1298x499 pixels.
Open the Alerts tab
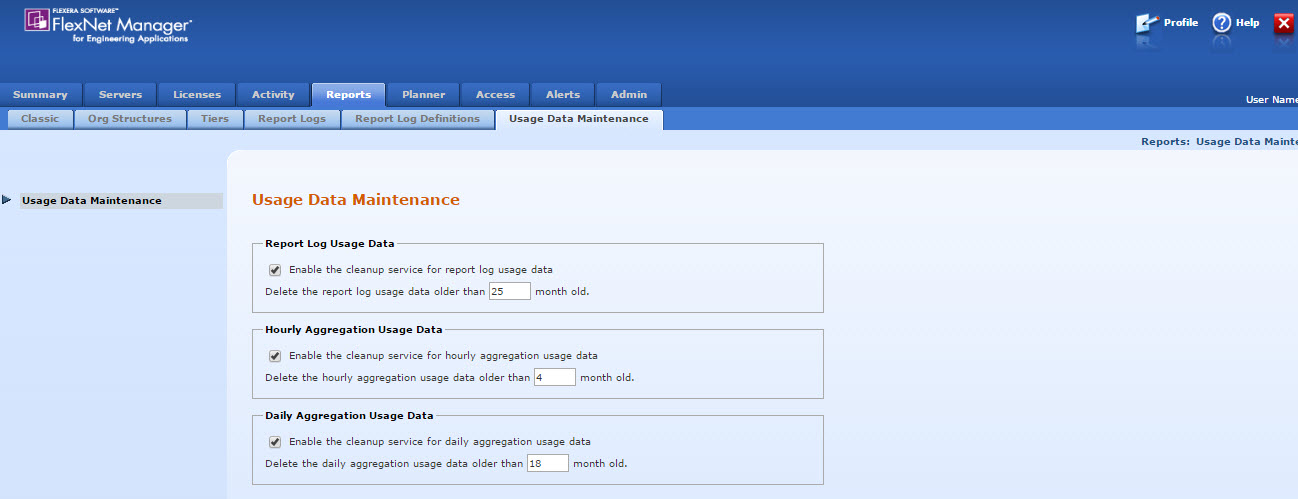(562, 95)
